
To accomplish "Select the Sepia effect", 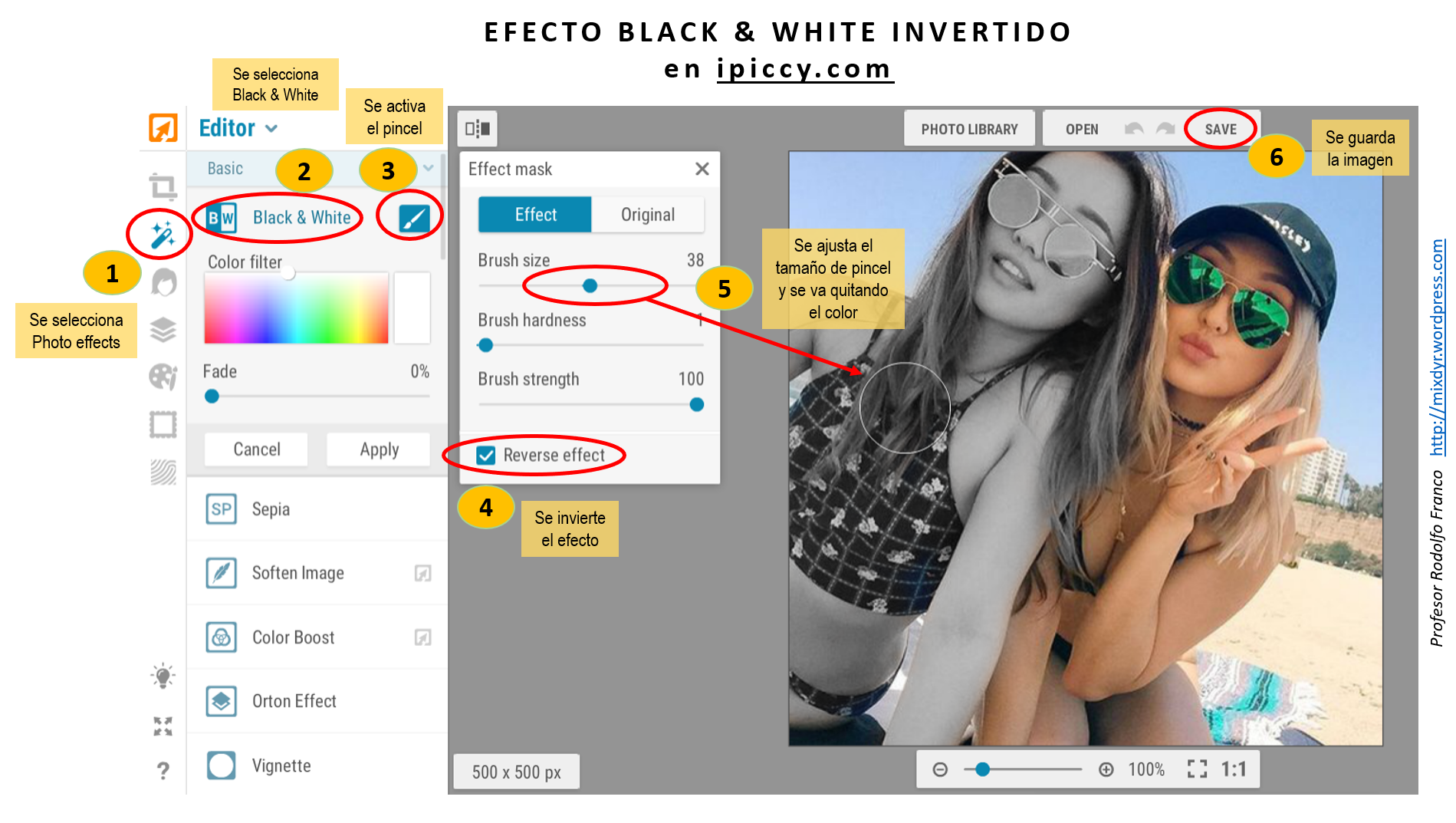I will [x=271, y=509].
